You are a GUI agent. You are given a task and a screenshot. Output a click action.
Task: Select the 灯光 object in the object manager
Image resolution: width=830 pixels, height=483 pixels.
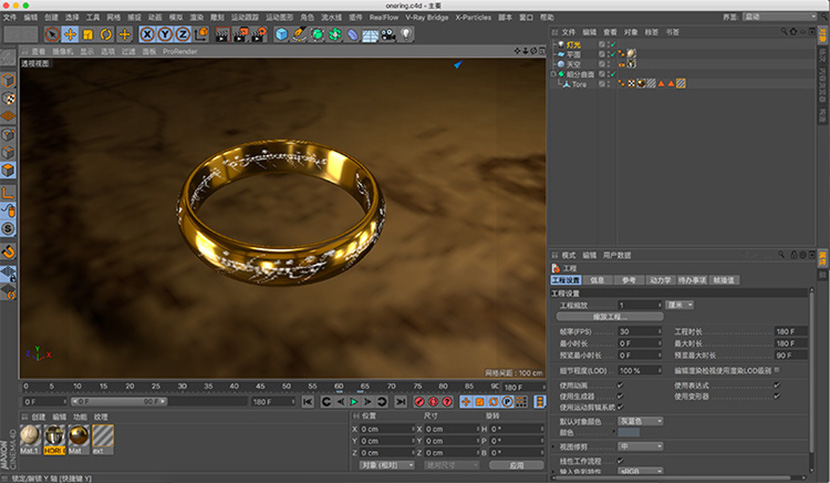point(573,45)
